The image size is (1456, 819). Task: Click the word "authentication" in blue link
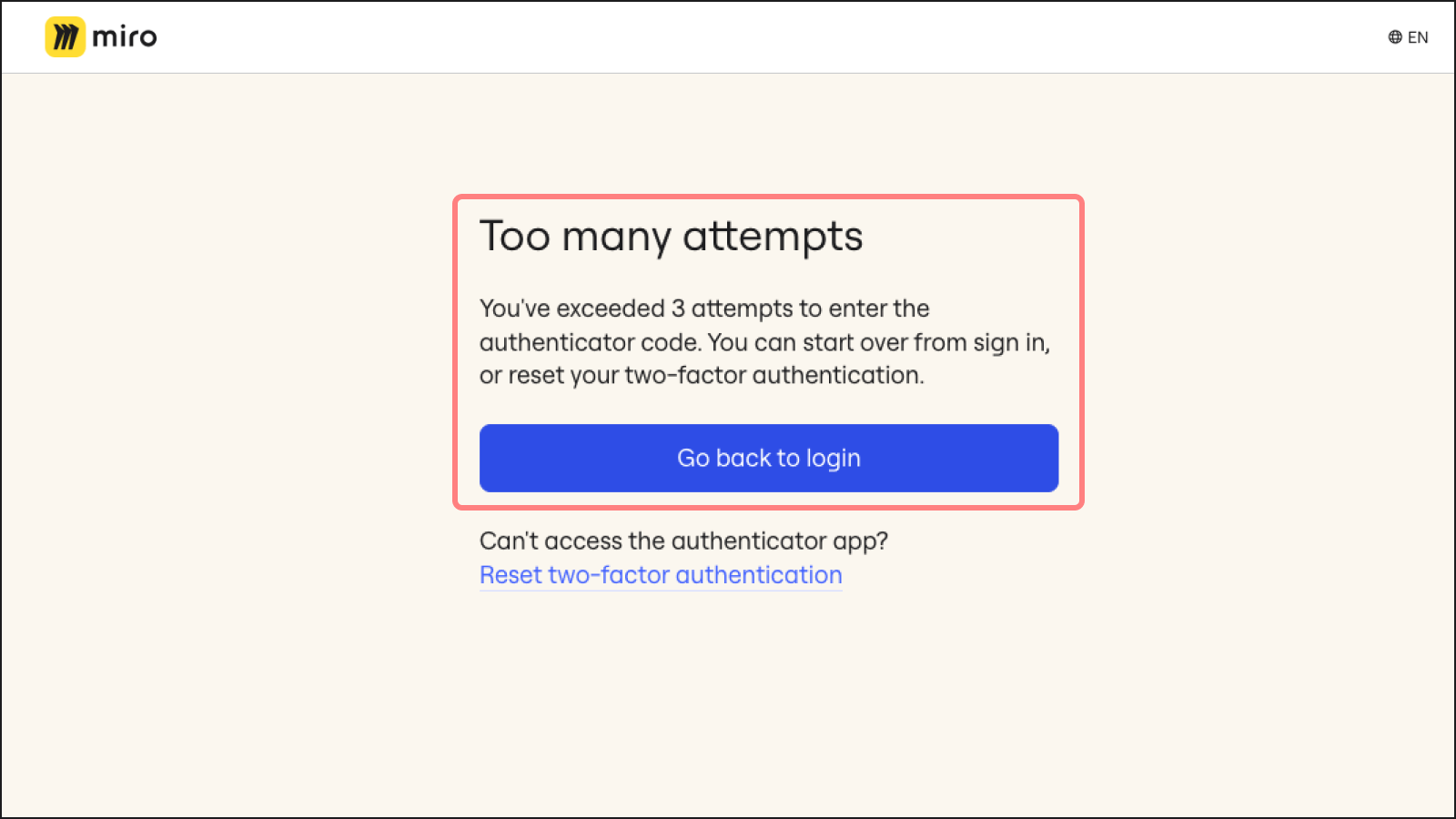758,575
